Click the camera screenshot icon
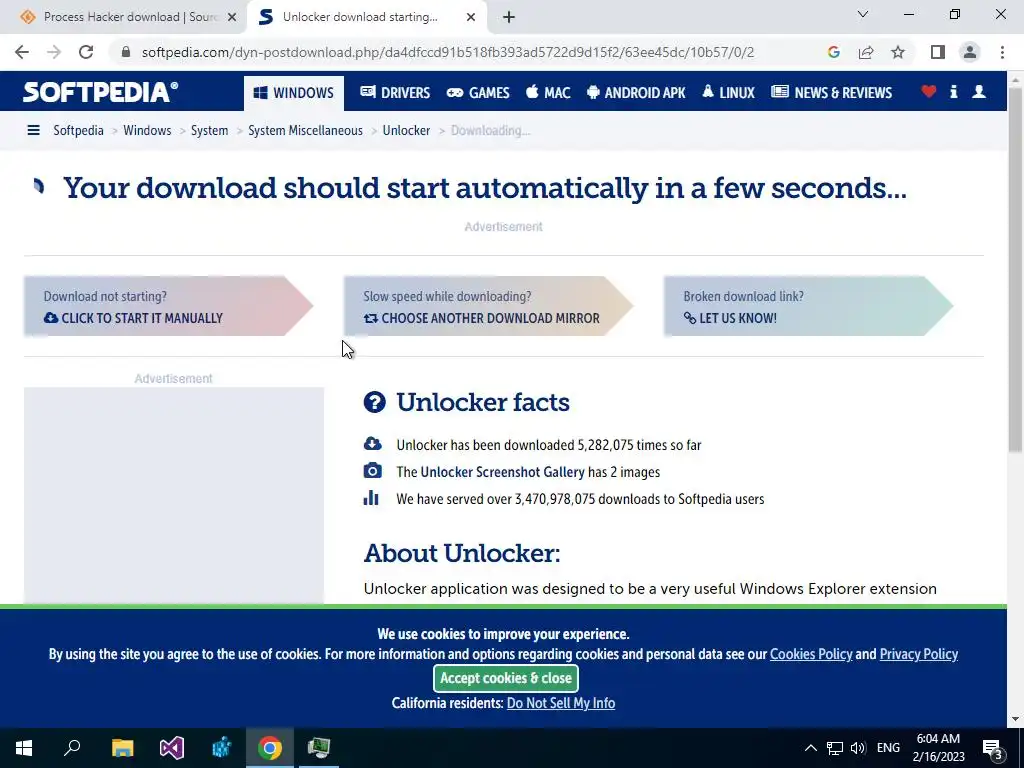 point(372,471)
